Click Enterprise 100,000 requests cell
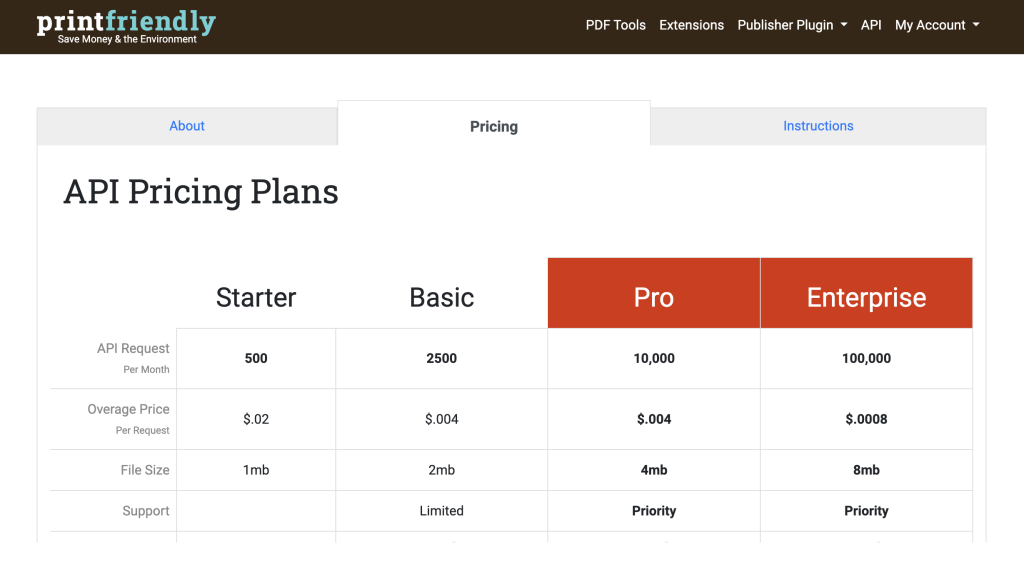1024x565 pixels. click(x=866, y=358)
